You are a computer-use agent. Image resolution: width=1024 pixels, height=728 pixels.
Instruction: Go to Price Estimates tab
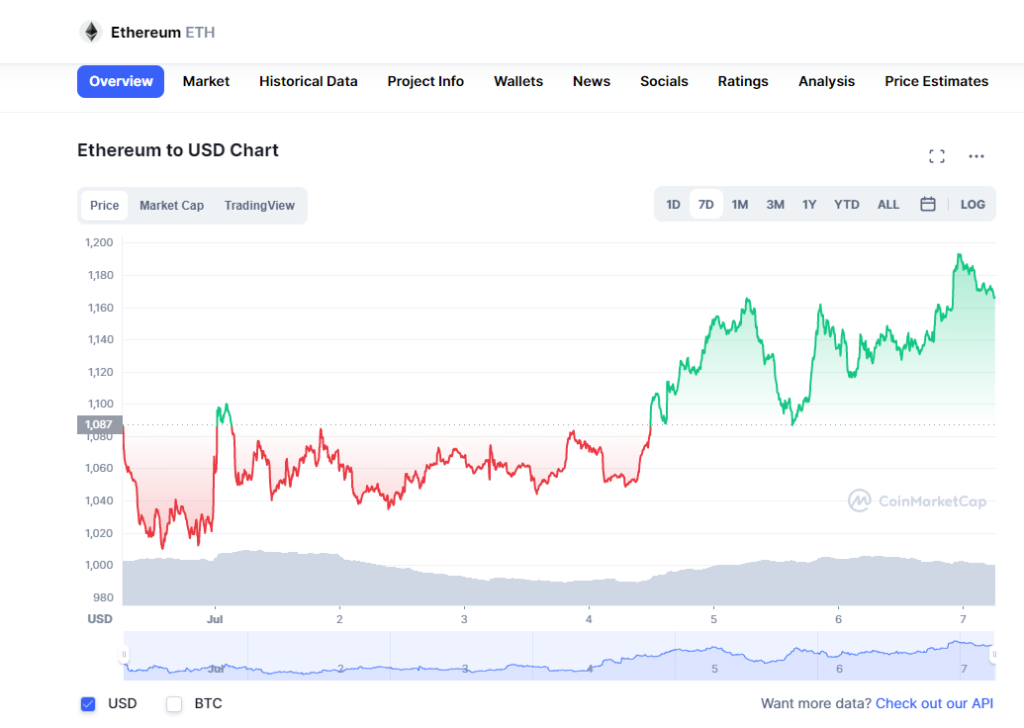coord(936,82)
